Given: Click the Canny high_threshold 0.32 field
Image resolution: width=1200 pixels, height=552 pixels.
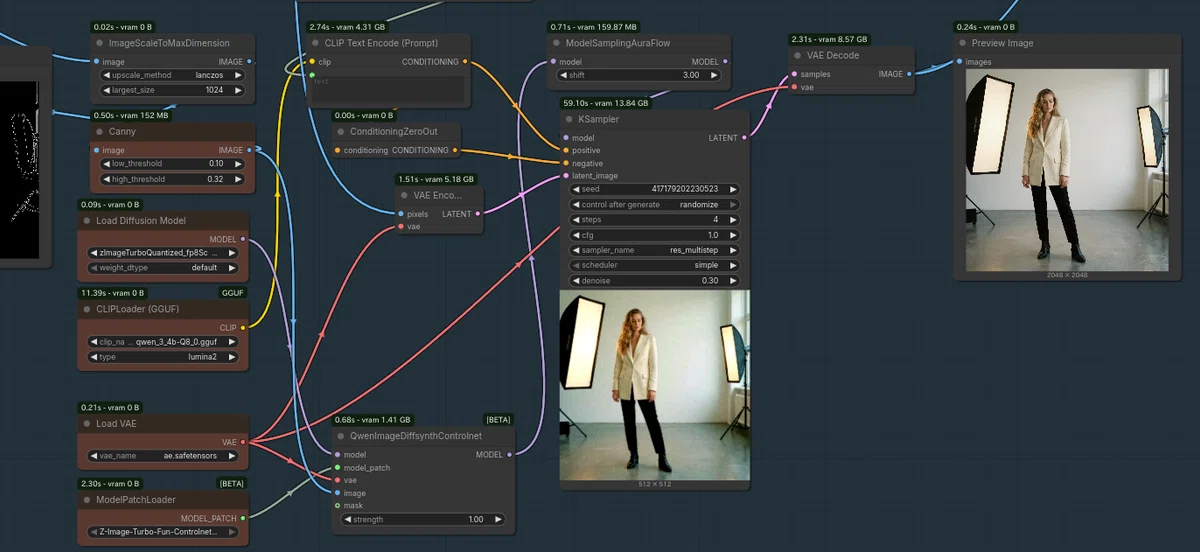Looking at the screenshot, I should coord(171,179).
